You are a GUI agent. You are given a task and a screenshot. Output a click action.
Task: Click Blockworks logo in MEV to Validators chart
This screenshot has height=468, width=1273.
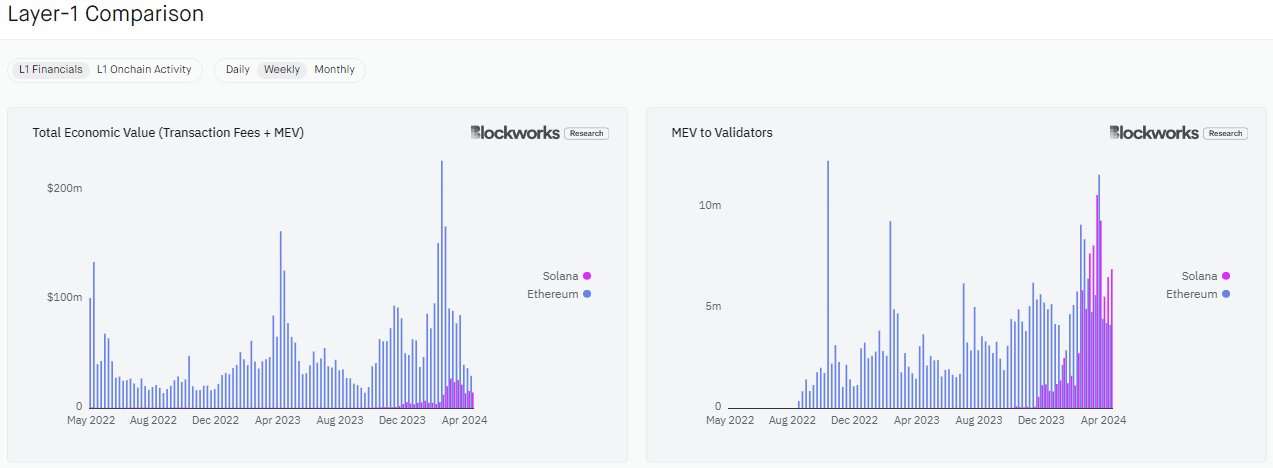[x=1153, y=133]
